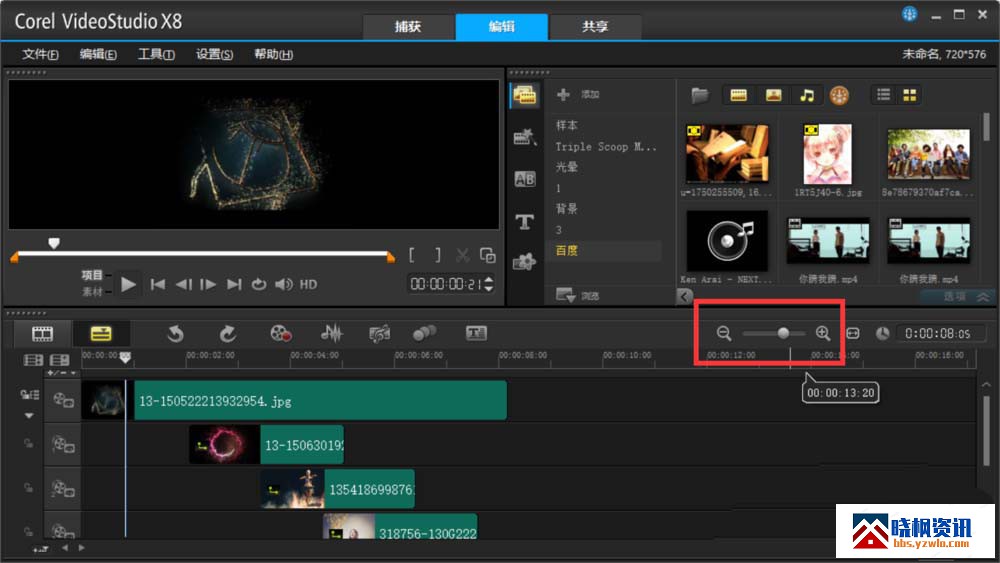Click the Undo arrow in timeline toolbar
Screen dimensions: 1000x563
click(176, 334)
